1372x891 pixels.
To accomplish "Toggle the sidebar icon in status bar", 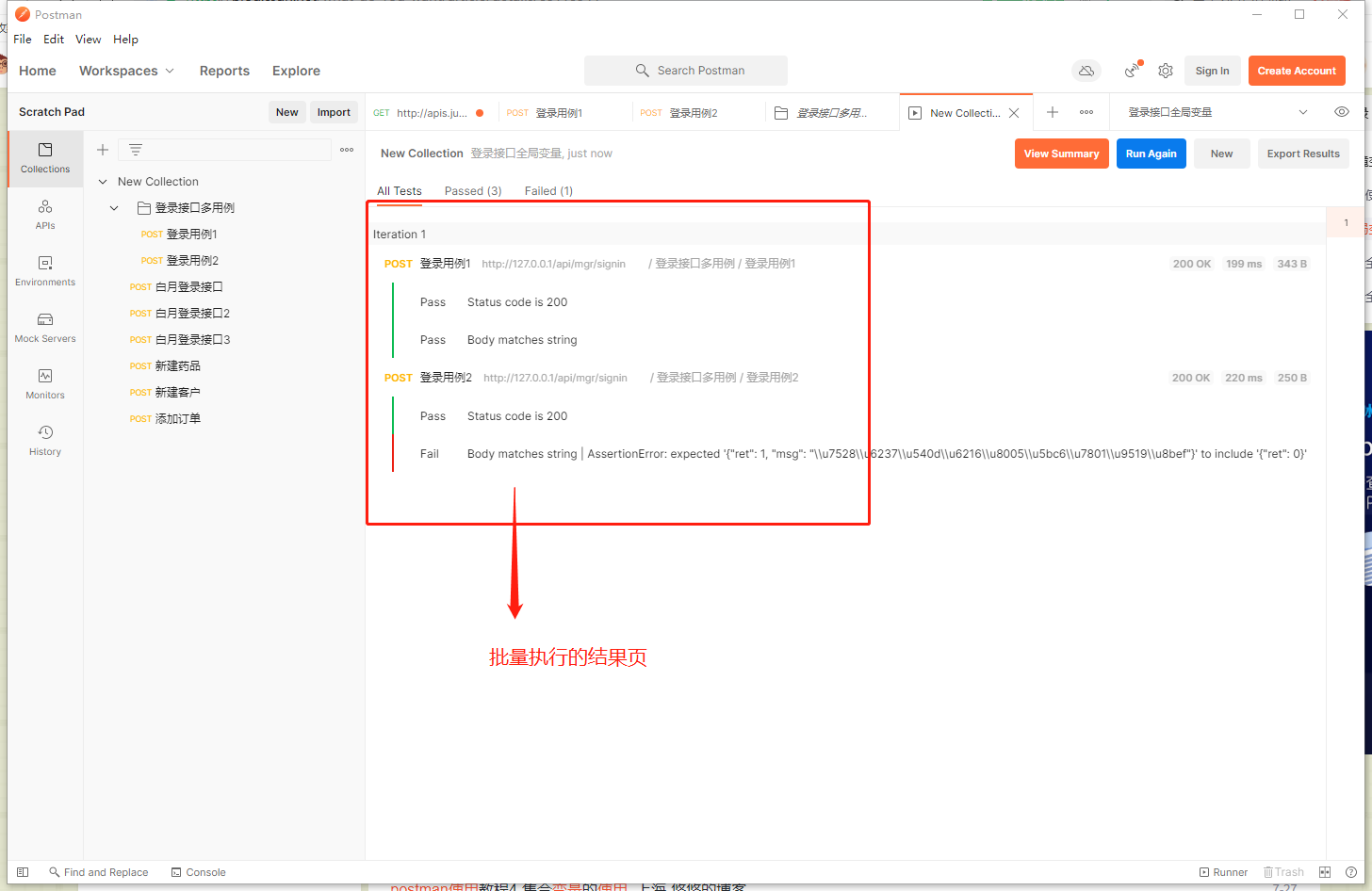I will [x=23, y=872].
